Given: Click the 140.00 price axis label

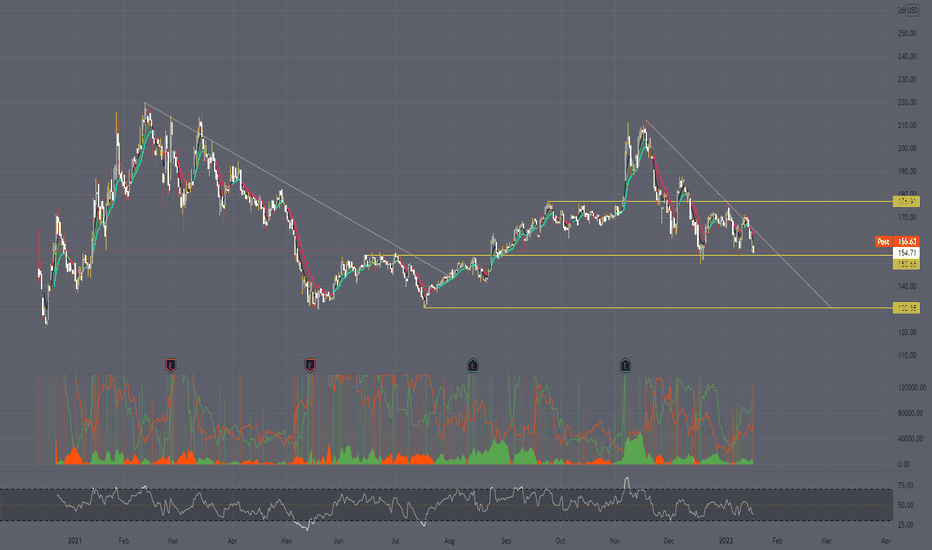Looking at the screenshot, I should (907, 287).
